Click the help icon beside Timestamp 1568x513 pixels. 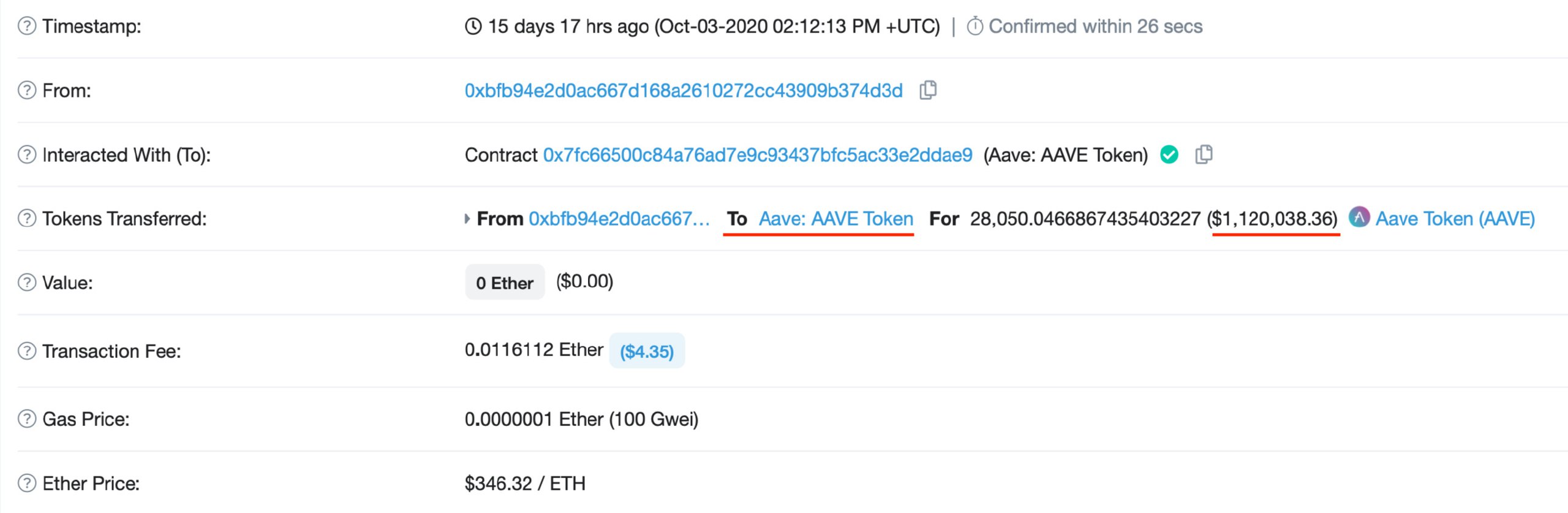(27, 26)
